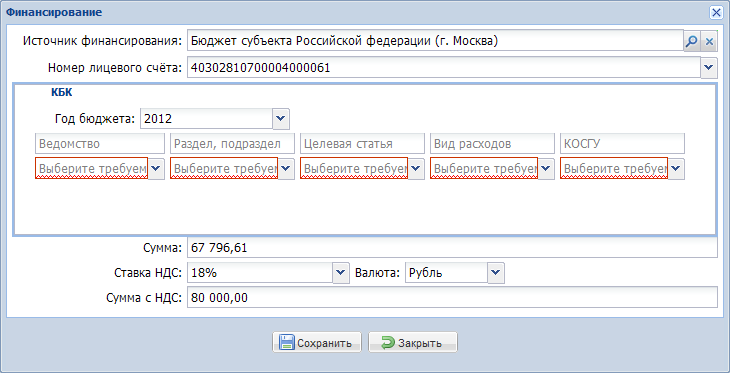Click the Год бюджета field showing 2012

pos(206,119)
